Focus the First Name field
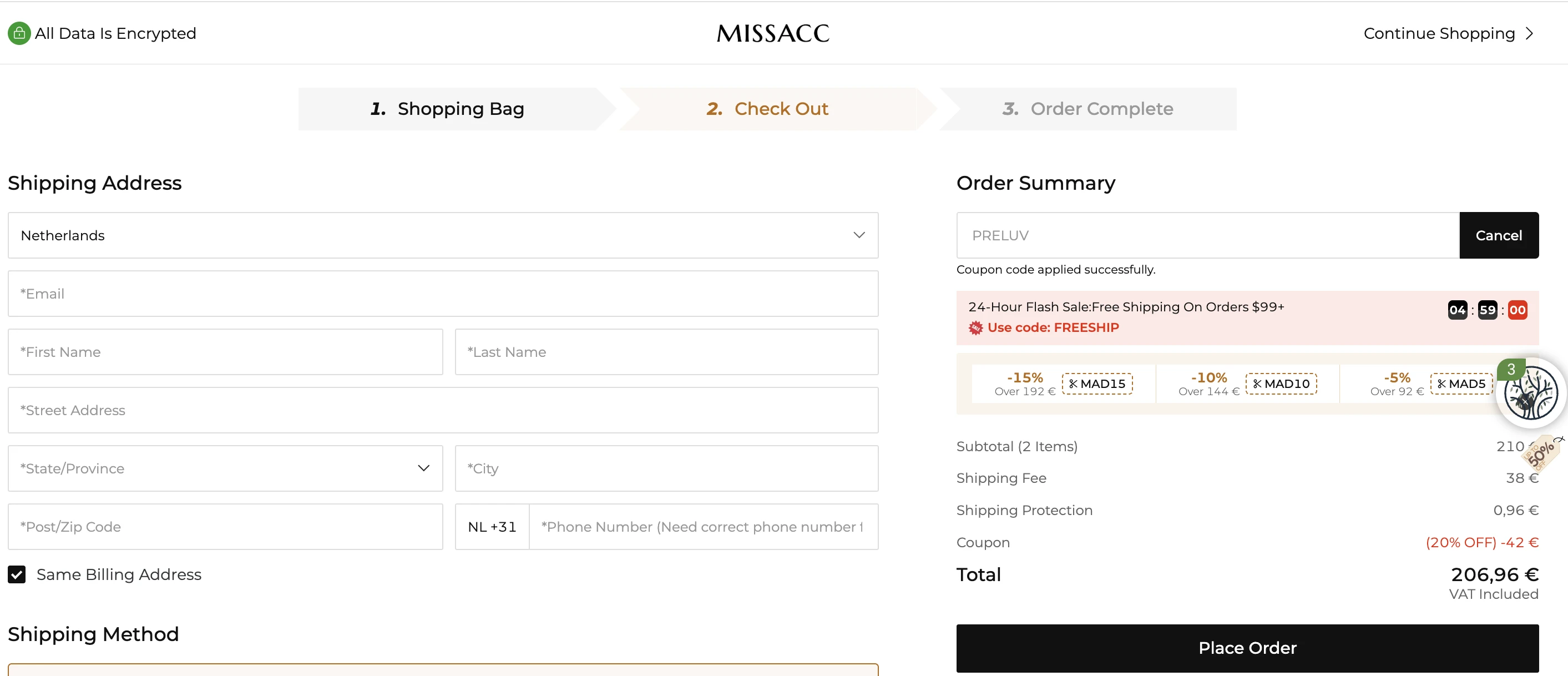 click(x=225, y=352)
